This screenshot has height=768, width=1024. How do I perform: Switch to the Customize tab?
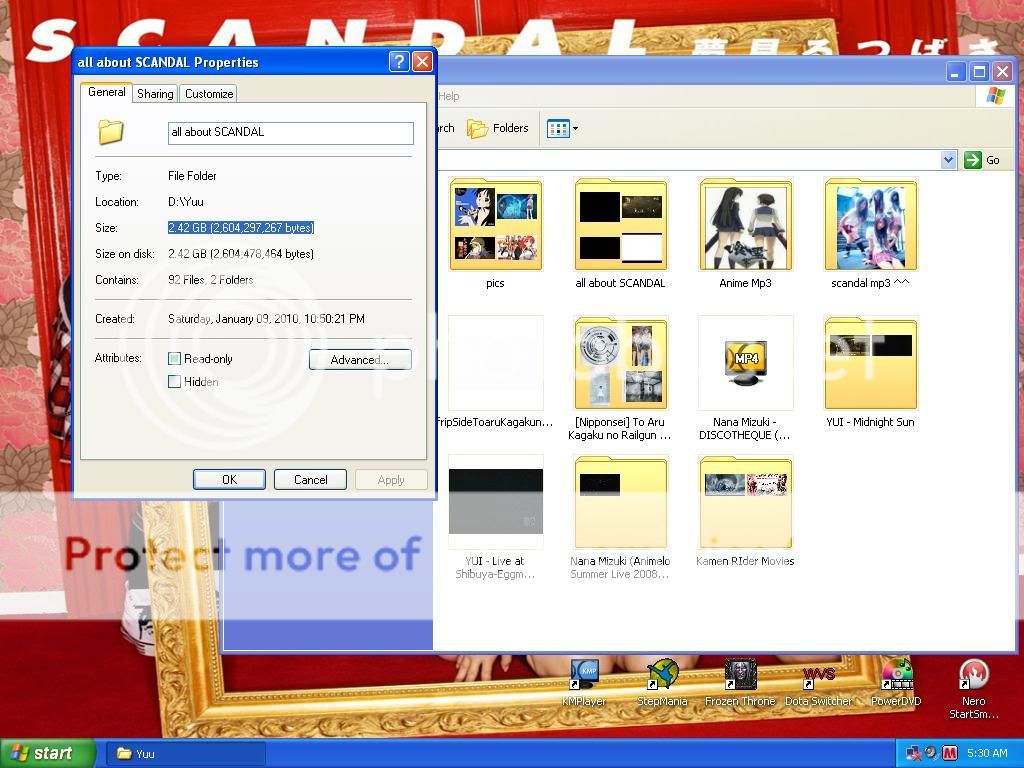pos(209,93)
